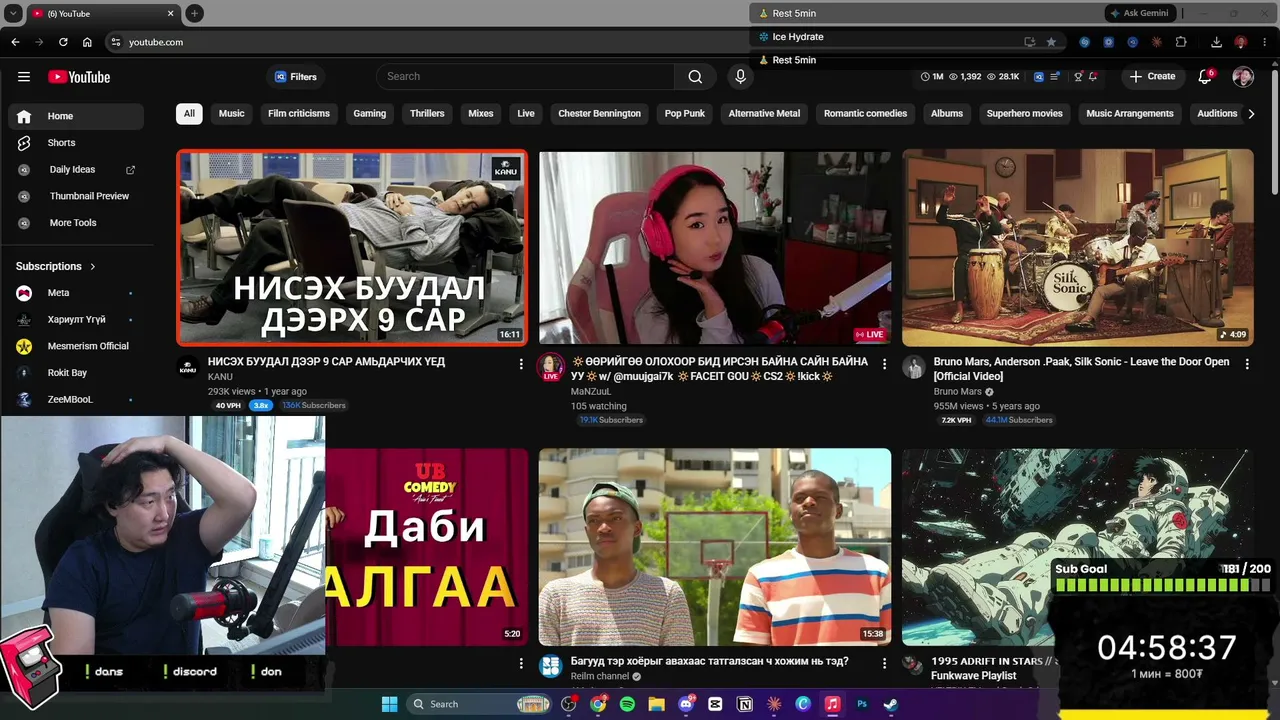Screen dimensions: 1280x720
Task: Open YouTube notifications bell
Action: pyautogui.click(x=1205, y=77)
